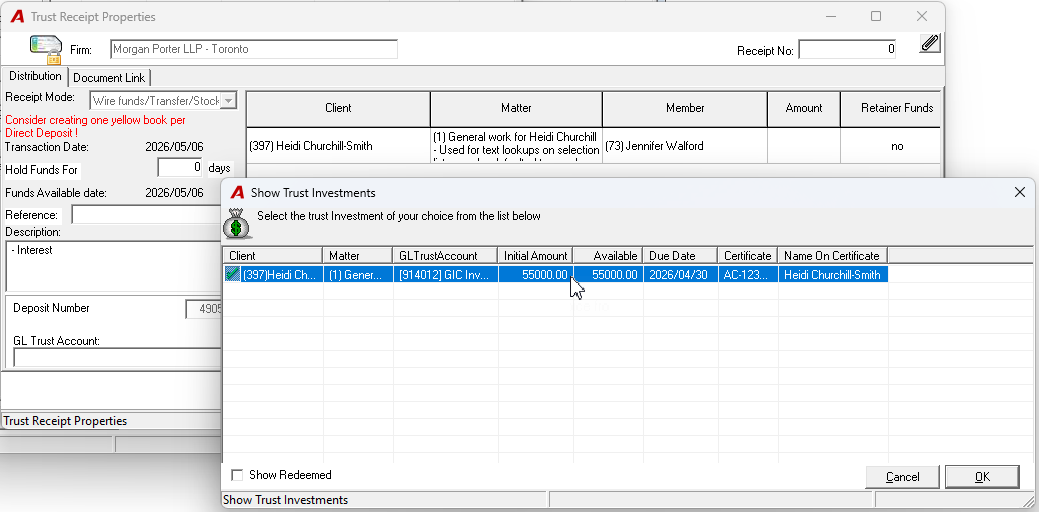The height and width of the screenshot is (512, 1039).
Task: Switch to the Distribution tab
Action: 35,76
